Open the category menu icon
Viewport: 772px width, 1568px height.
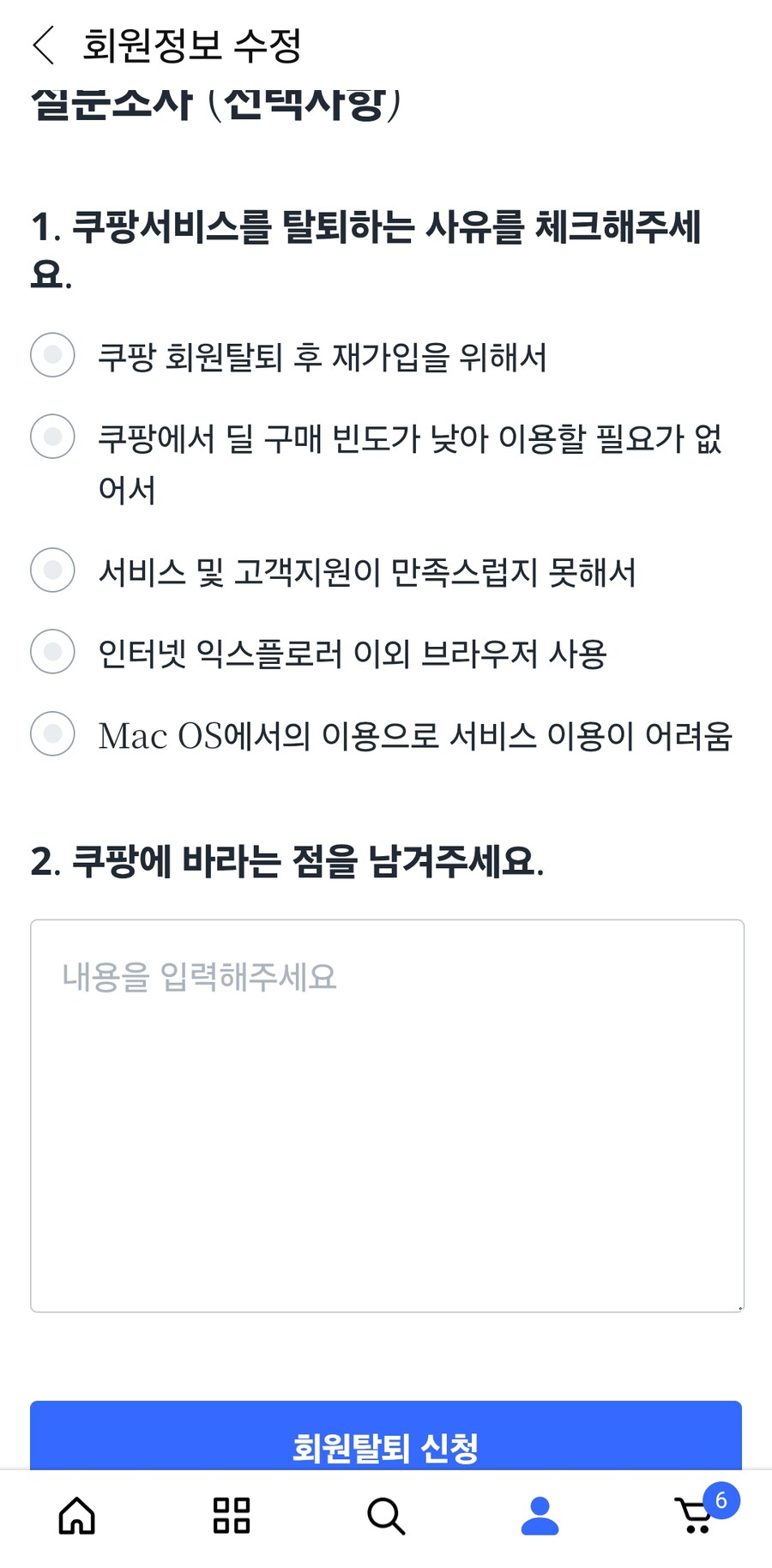pyautogui.click(x=230, y=1517)
